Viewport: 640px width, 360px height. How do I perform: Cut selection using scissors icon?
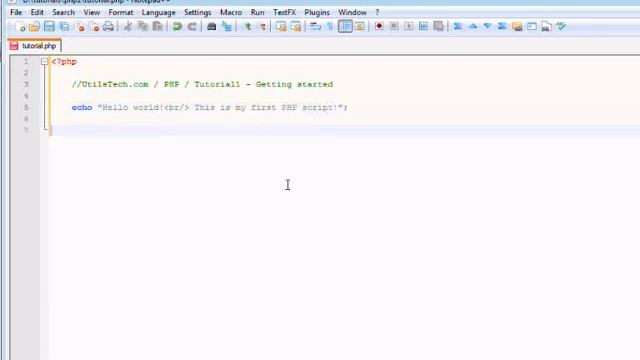[128, 27]
